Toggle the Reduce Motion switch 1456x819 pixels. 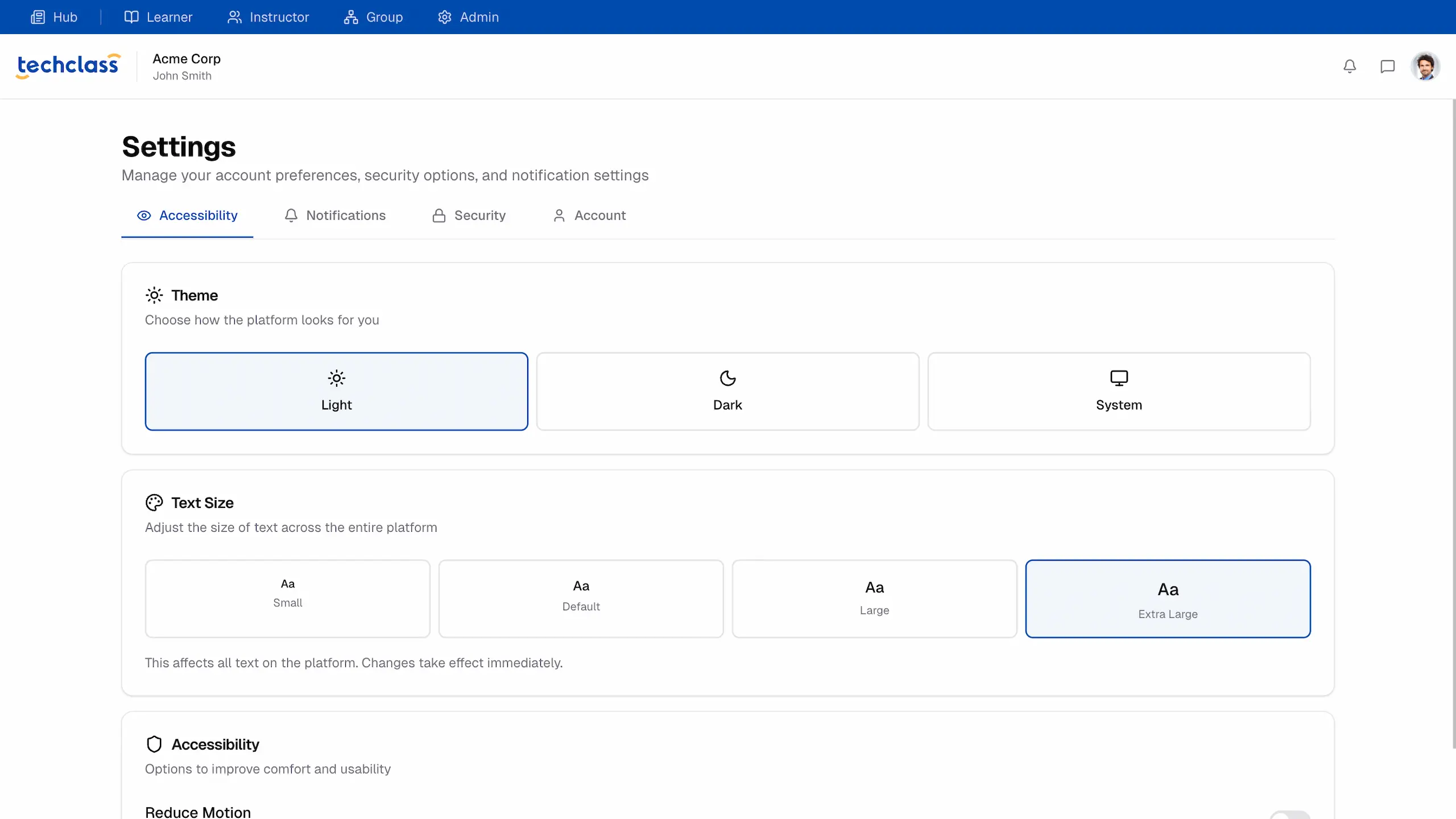click(x=1290, y=814)
